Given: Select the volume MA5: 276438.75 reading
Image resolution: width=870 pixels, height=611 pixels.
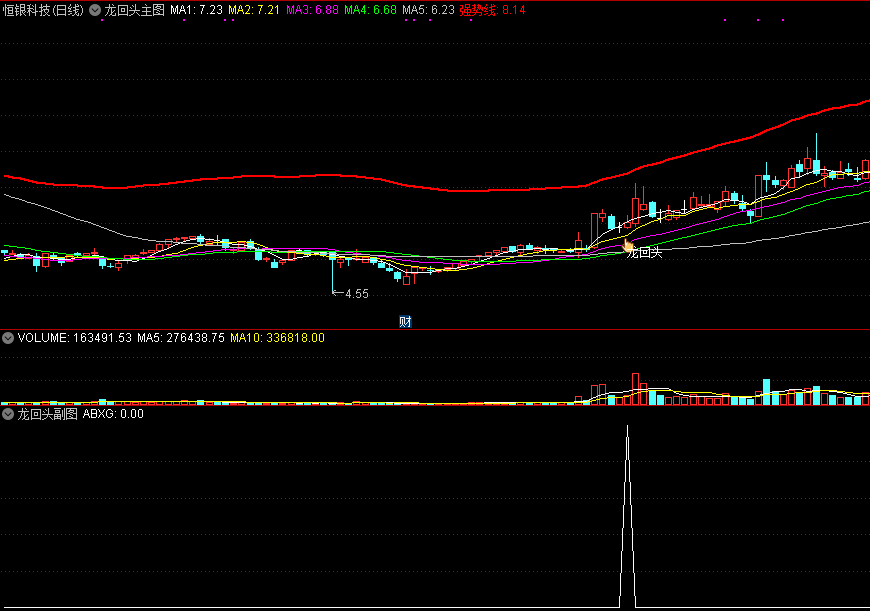Looking at the screenshot, I should click(x=181, y=338).
